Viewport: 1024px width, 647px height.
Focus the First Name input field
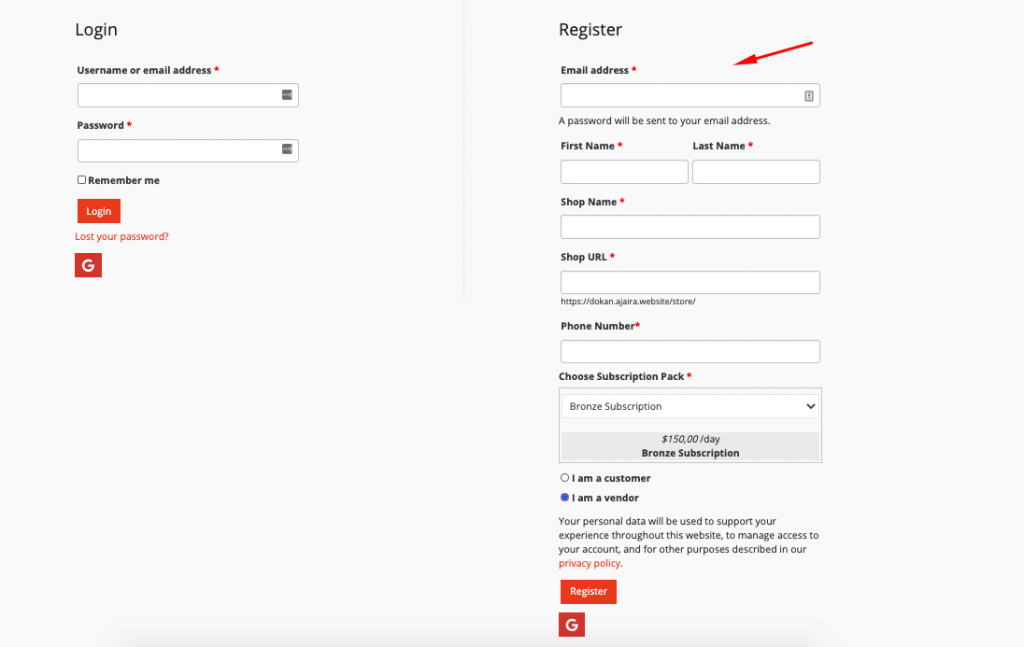click(x=624, y=172)
